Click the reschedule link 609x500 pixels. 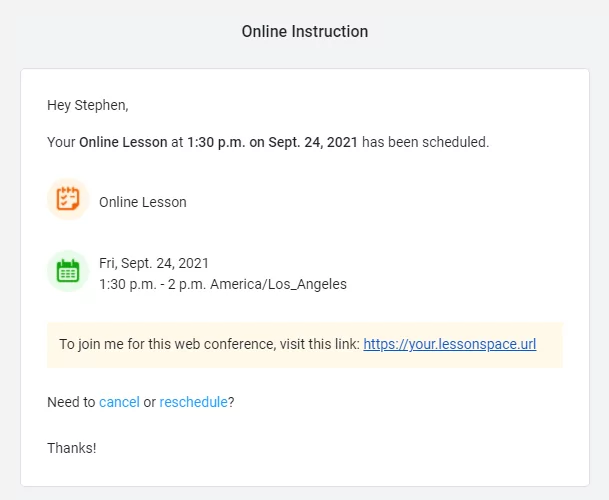pyautogui.click(x=193, y=402)
